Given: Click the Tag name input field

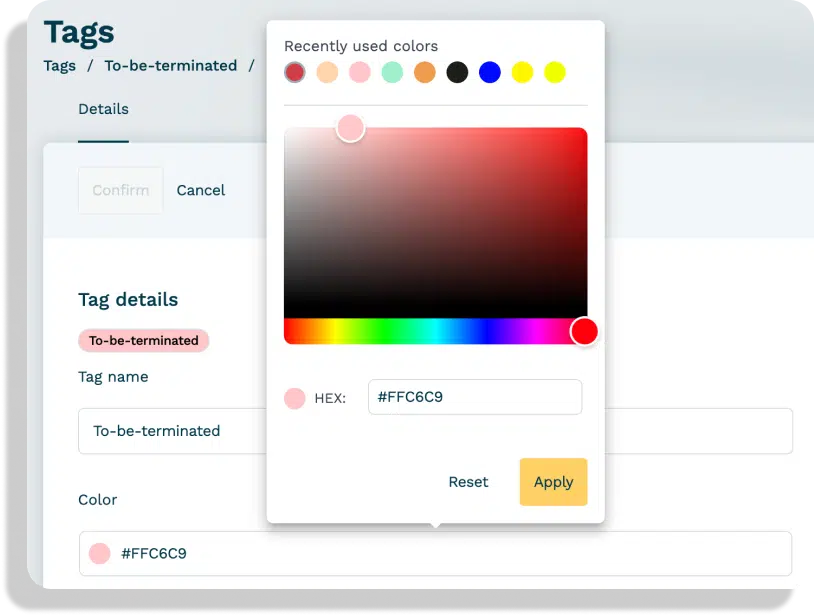Looking at the screenshot, I should pos(435,431).
